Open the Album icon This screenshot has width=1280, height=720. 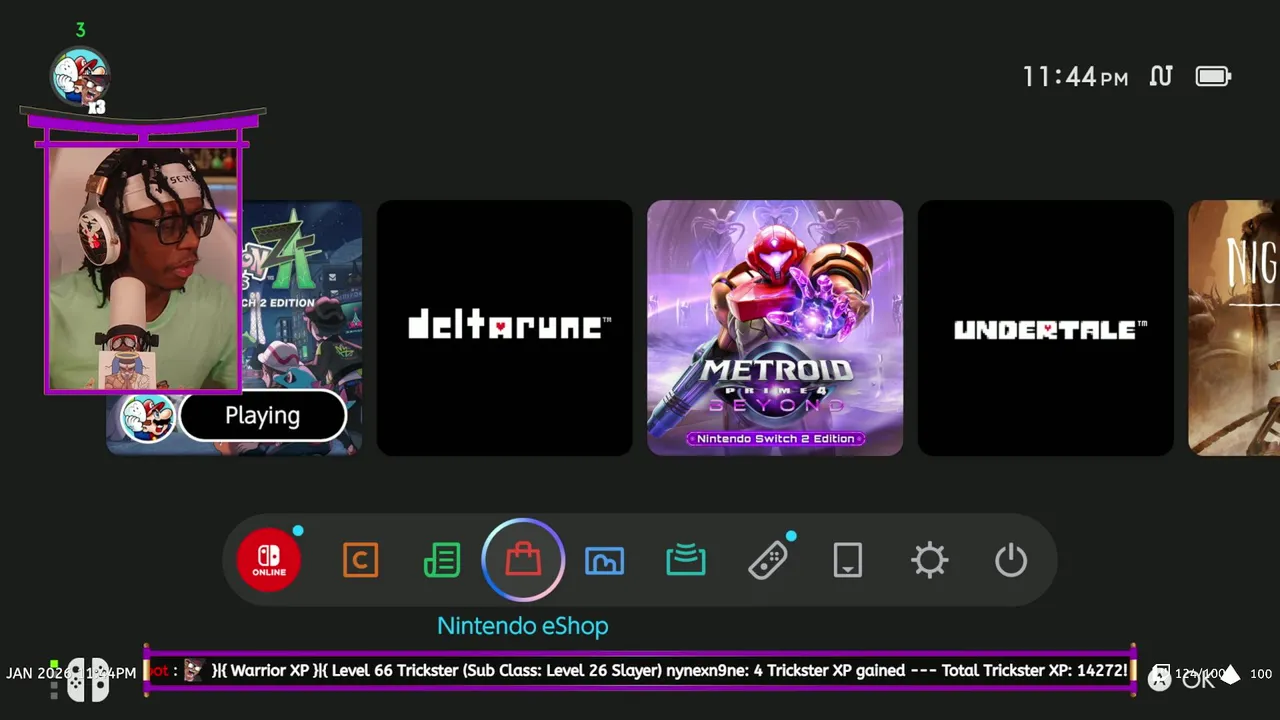coord(604,561)
